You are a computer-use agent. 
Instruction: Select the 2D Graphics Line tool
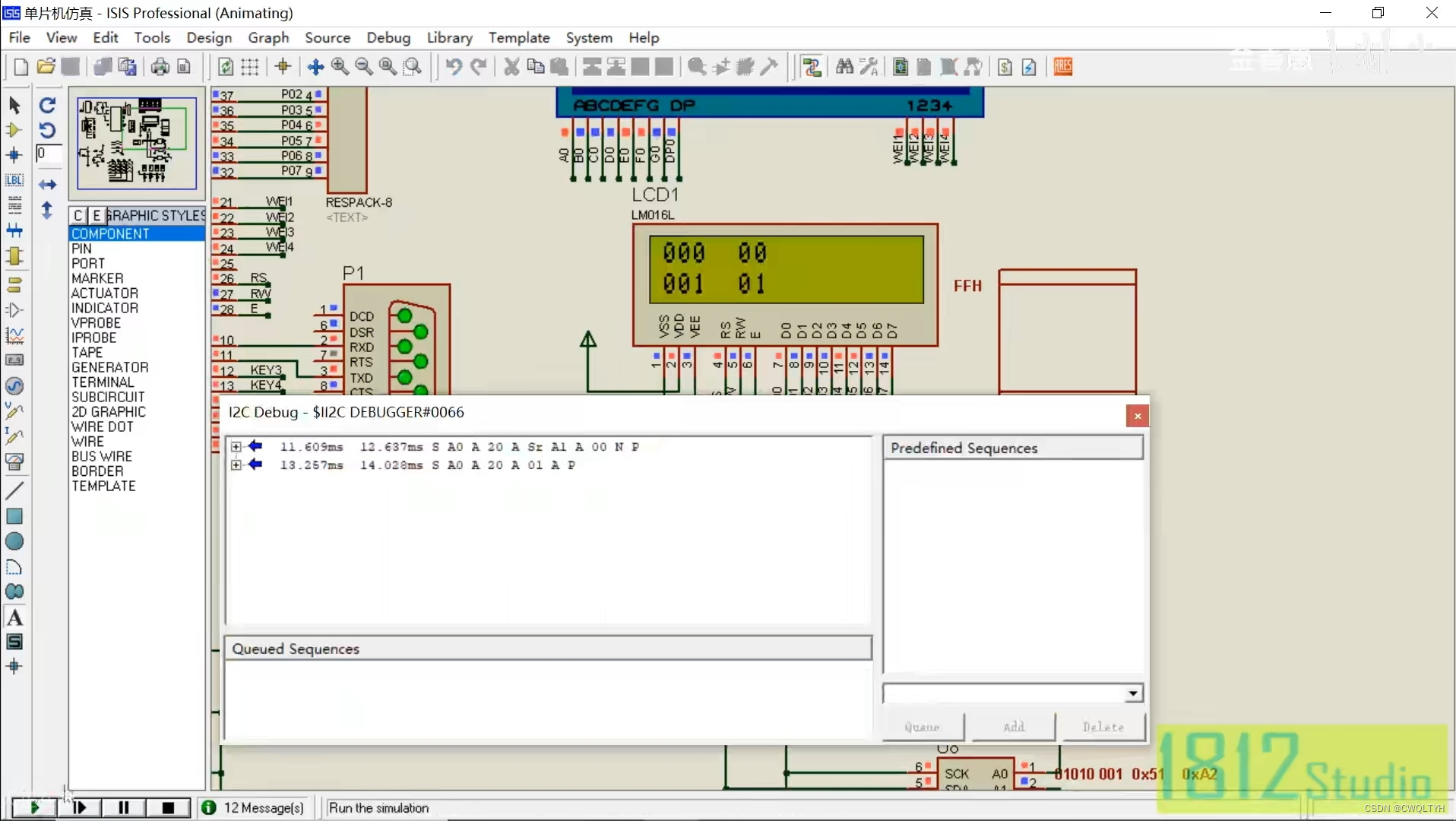point(14,490)
